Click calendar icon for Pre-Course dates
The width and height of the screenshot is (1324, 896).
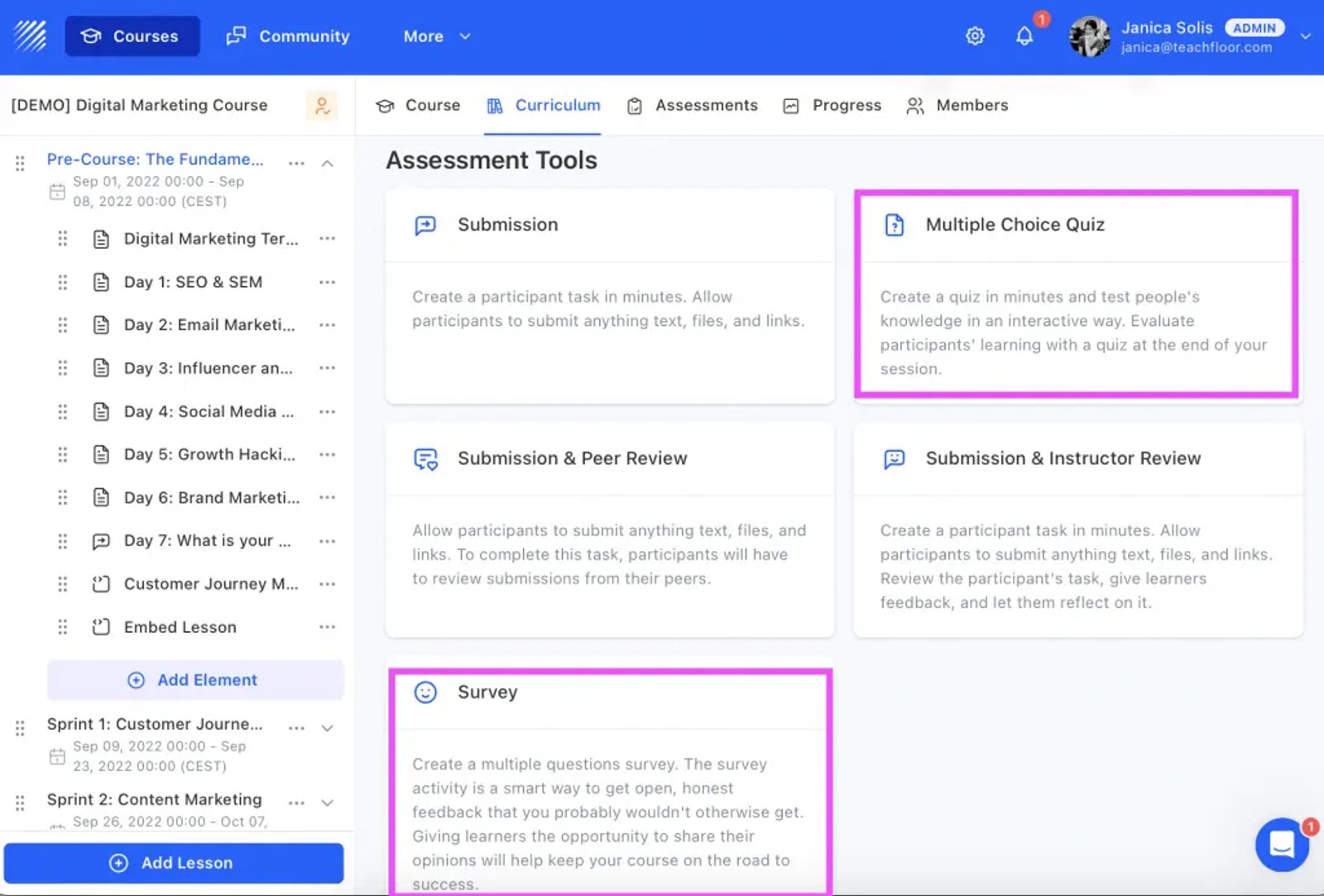[x=57, y=192]
